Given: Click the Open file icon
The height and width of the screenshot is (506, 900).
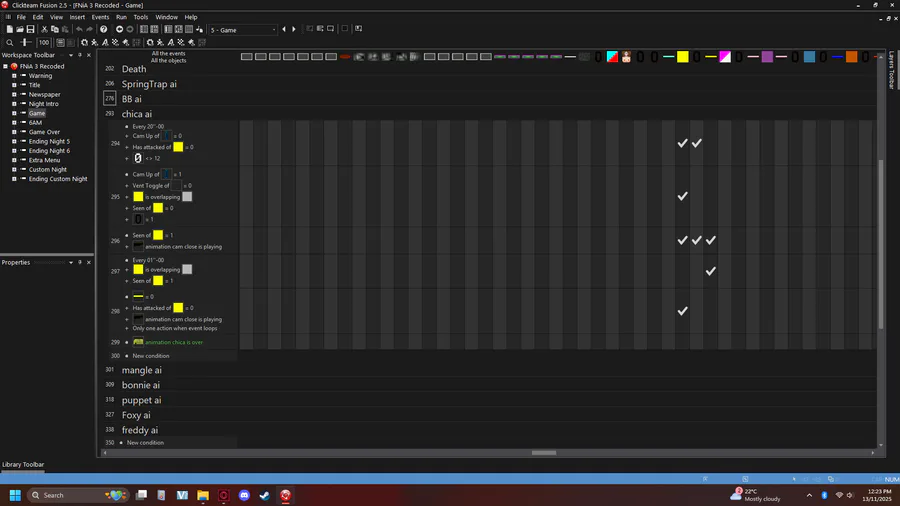Looking at the screenshot, I should (x=20, y=29).
